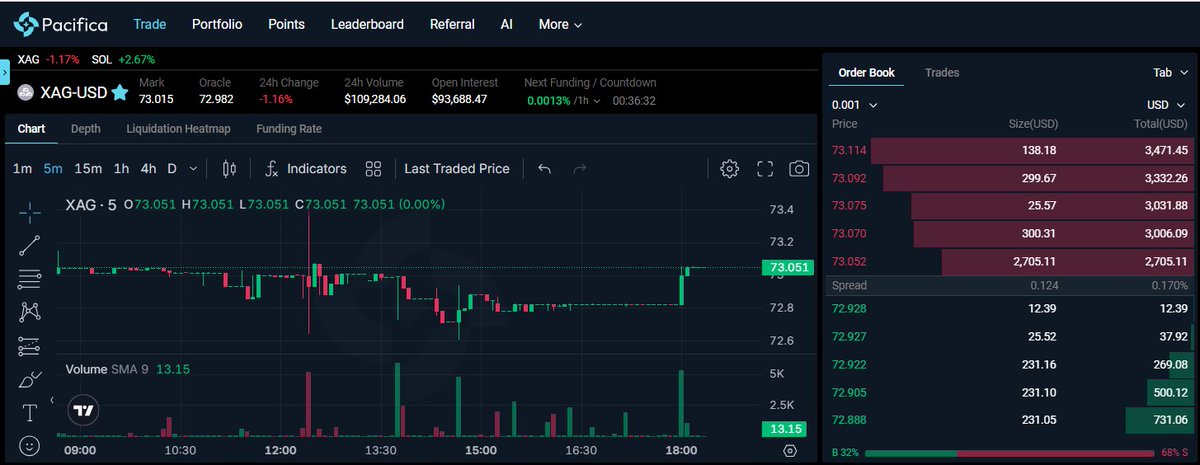Expand the More navigation menu

coord(560,24)
